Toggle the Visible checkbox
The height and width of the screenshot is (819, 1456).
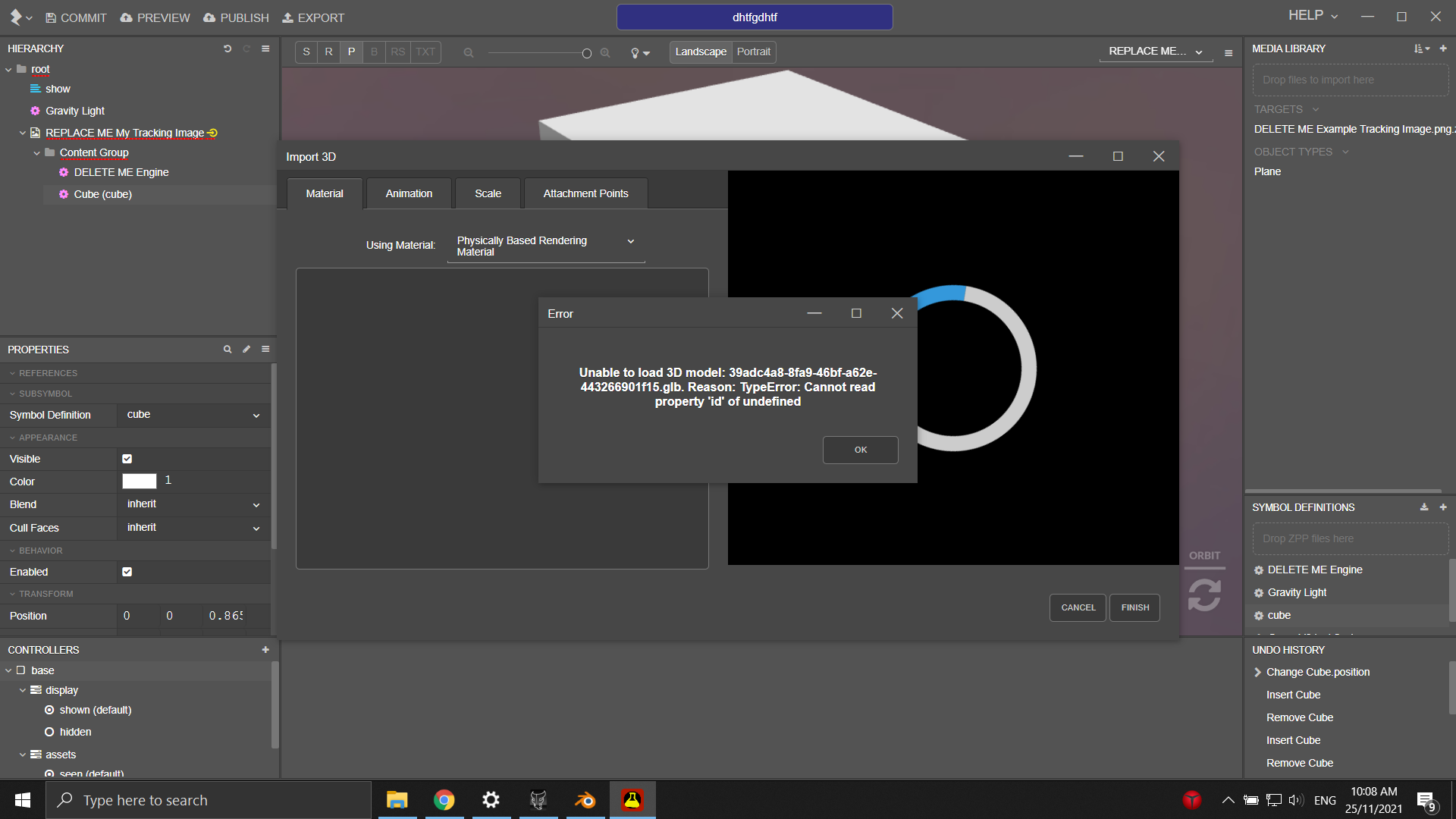[x=127, y=459]
